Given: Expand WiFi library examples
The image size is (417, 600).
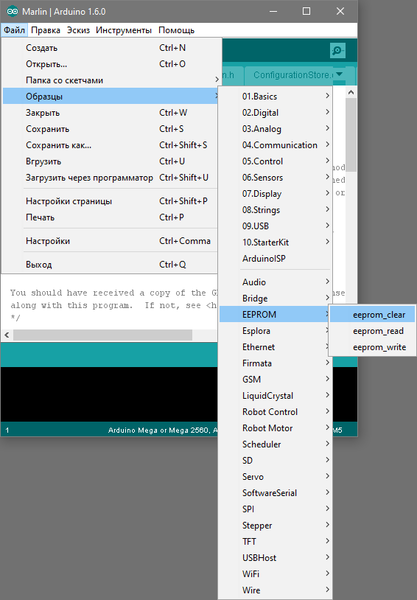Looking at the screenshot, I should [x=276, y=574].
